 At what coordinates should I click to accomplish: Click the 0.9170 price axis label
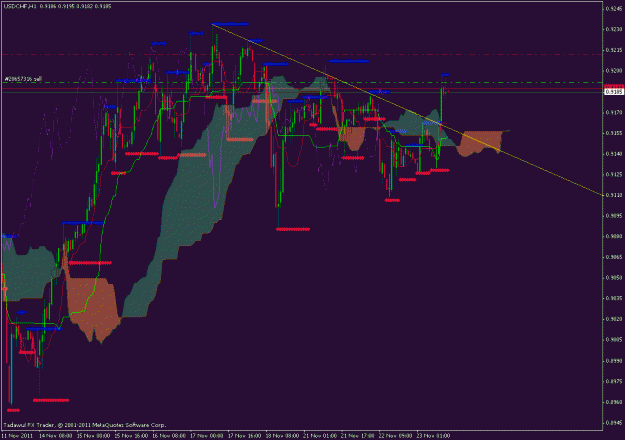point(614,112)
